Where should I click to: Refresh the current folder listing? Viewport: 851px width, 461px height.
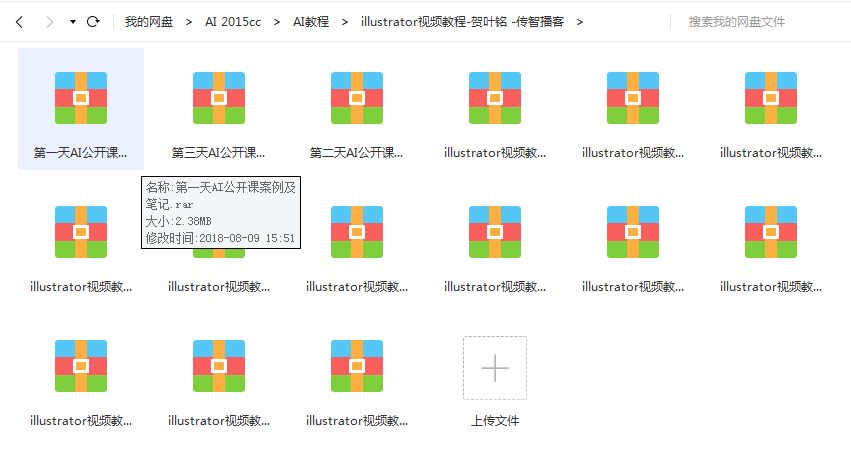(x=93, y=22)
